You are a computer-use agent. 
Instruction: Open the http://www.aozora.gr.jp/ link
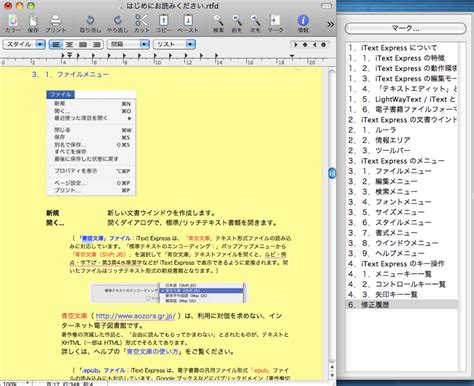pos(135,316)
